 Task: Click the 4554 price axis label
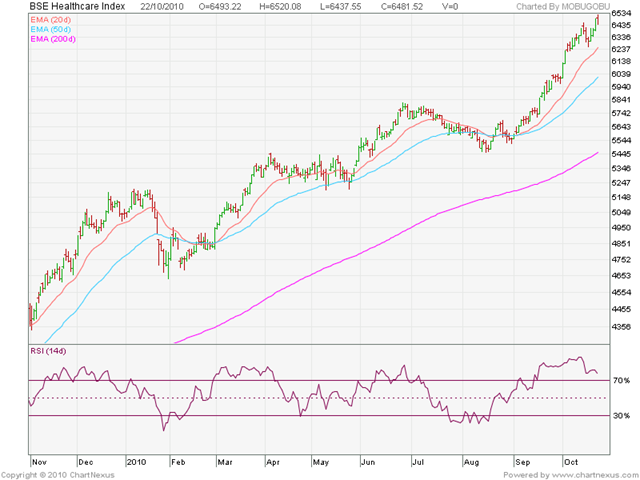tap(621, 292)
